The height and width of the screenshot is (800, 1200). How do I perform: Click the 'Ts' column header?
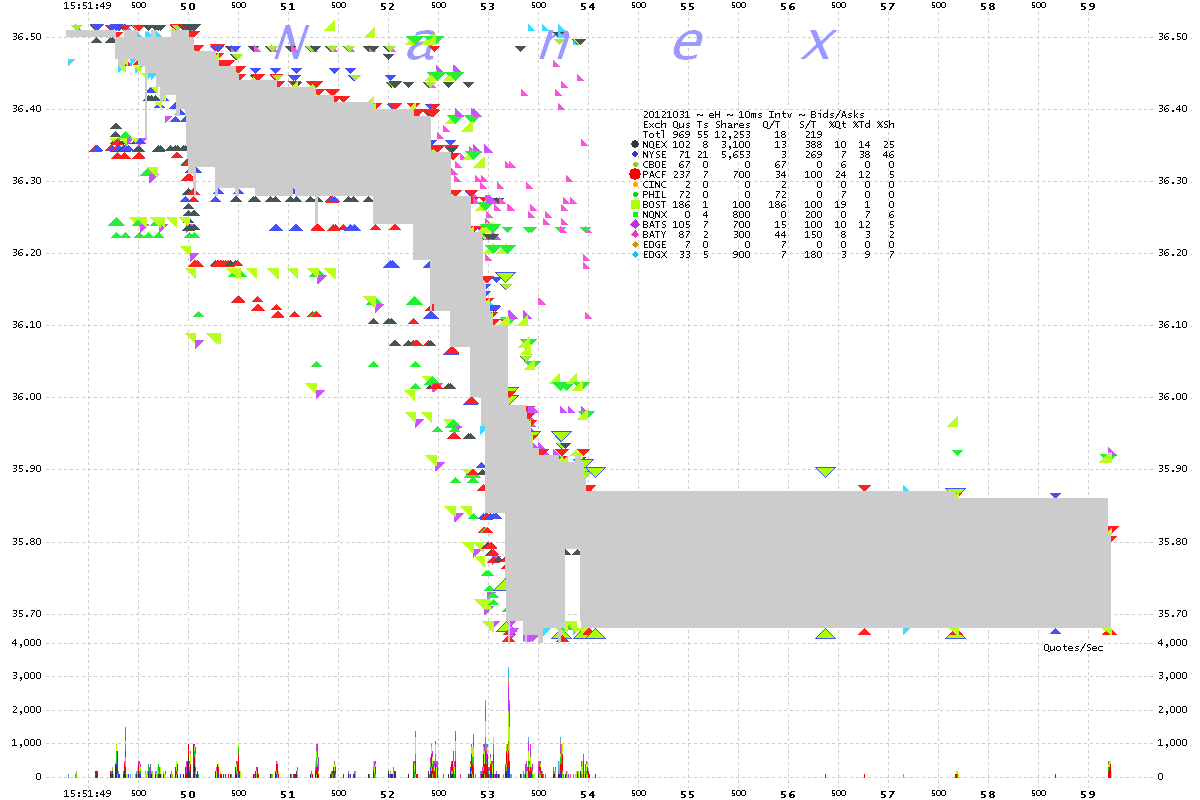703,125
